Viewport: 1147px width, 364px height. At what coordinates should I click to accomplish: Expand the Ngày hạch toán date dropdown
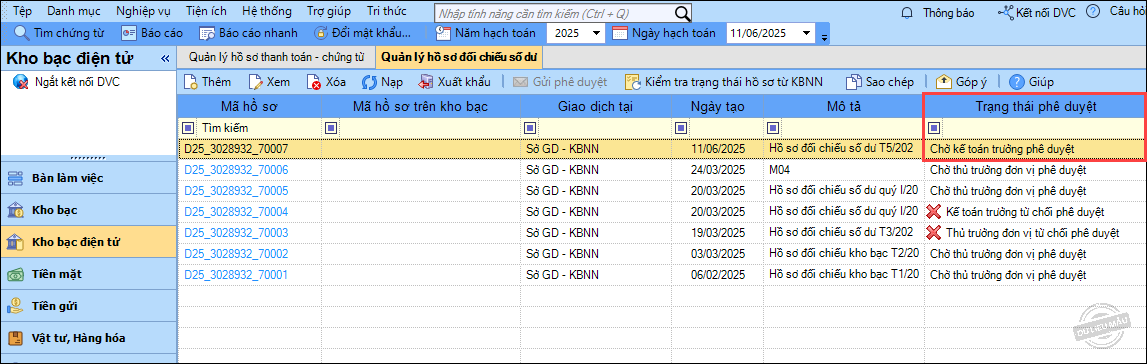[806, 33]
